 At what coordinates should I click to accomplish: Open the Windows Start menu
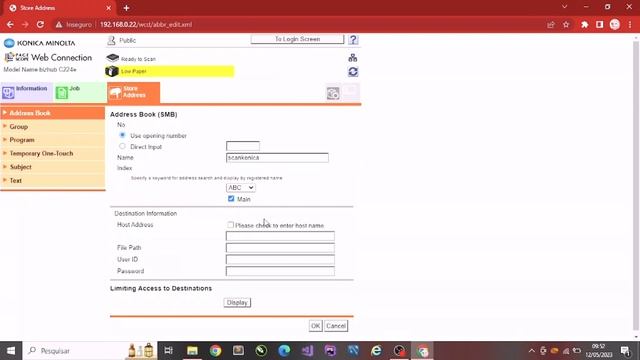pyautogui.click(x=11, y=351)
